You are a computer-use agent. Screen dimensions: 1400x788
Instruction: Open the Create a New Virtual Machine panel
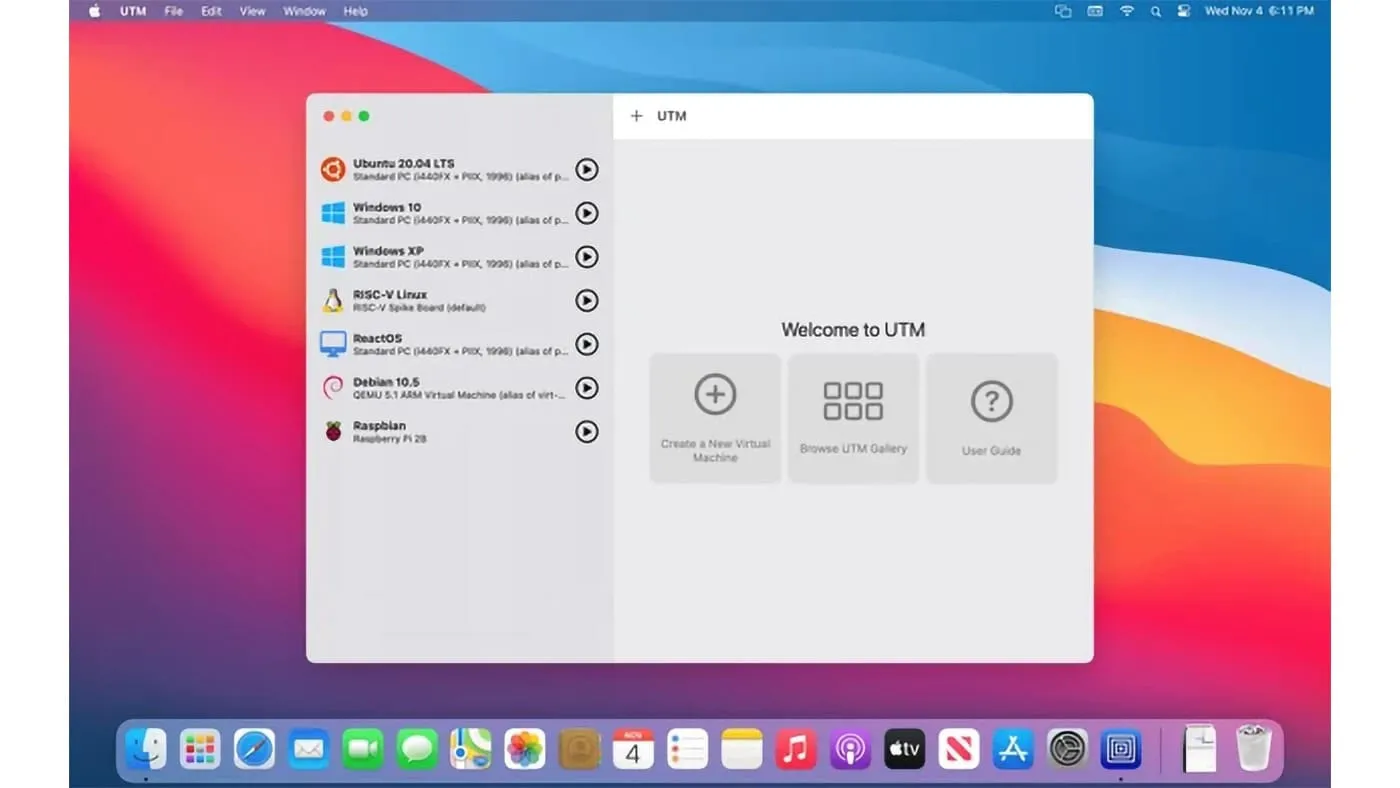click(x=715, y=417)
